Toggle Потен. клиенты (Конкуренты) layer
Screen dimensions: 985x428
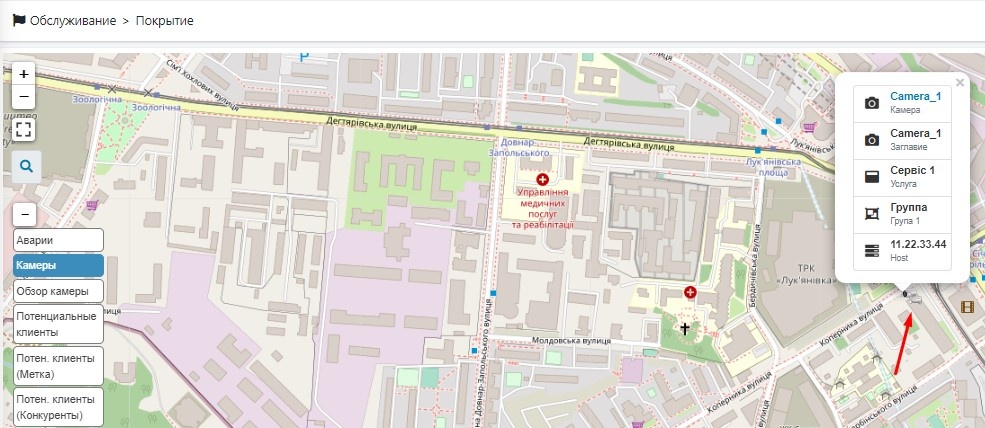point(58,407)
